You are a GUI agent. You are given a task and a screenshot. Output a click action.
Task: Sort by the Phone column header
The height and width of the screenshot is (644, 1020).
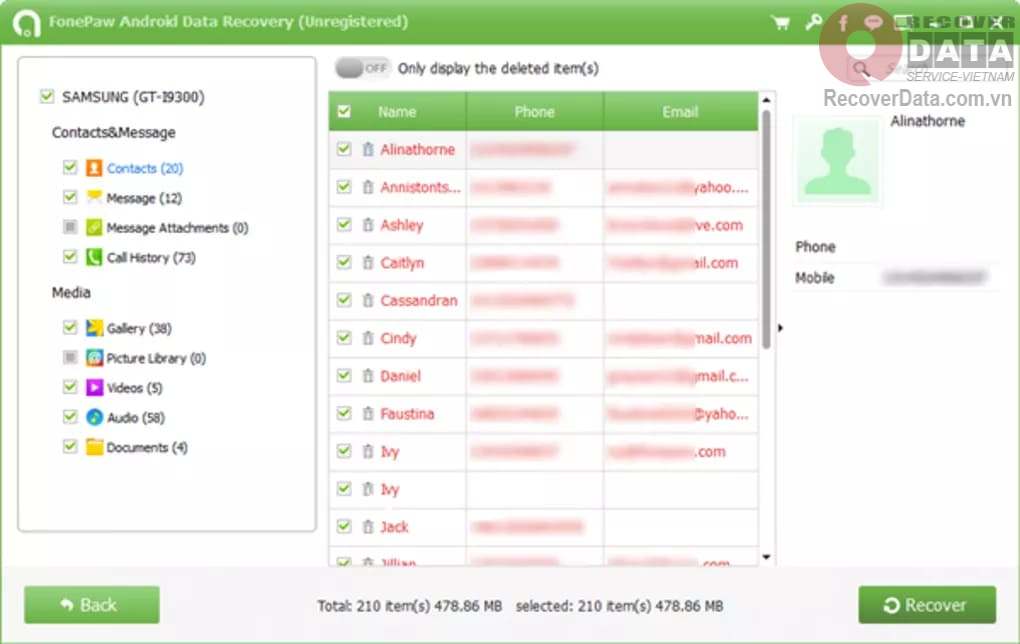pos(535,111)
